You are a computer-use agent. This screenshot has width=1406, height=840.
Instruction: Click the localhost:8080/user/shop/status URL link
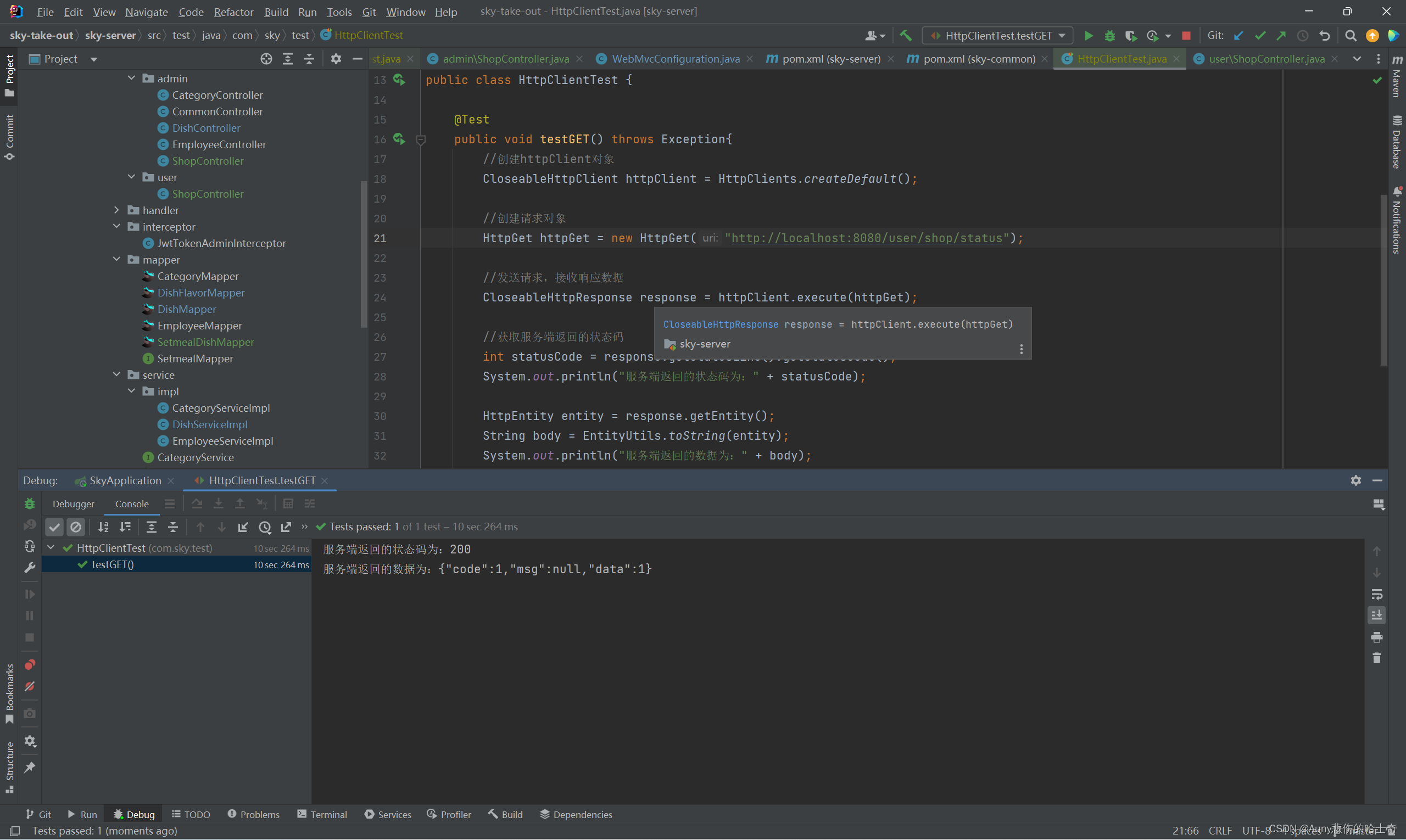click(x=866, y=238)
